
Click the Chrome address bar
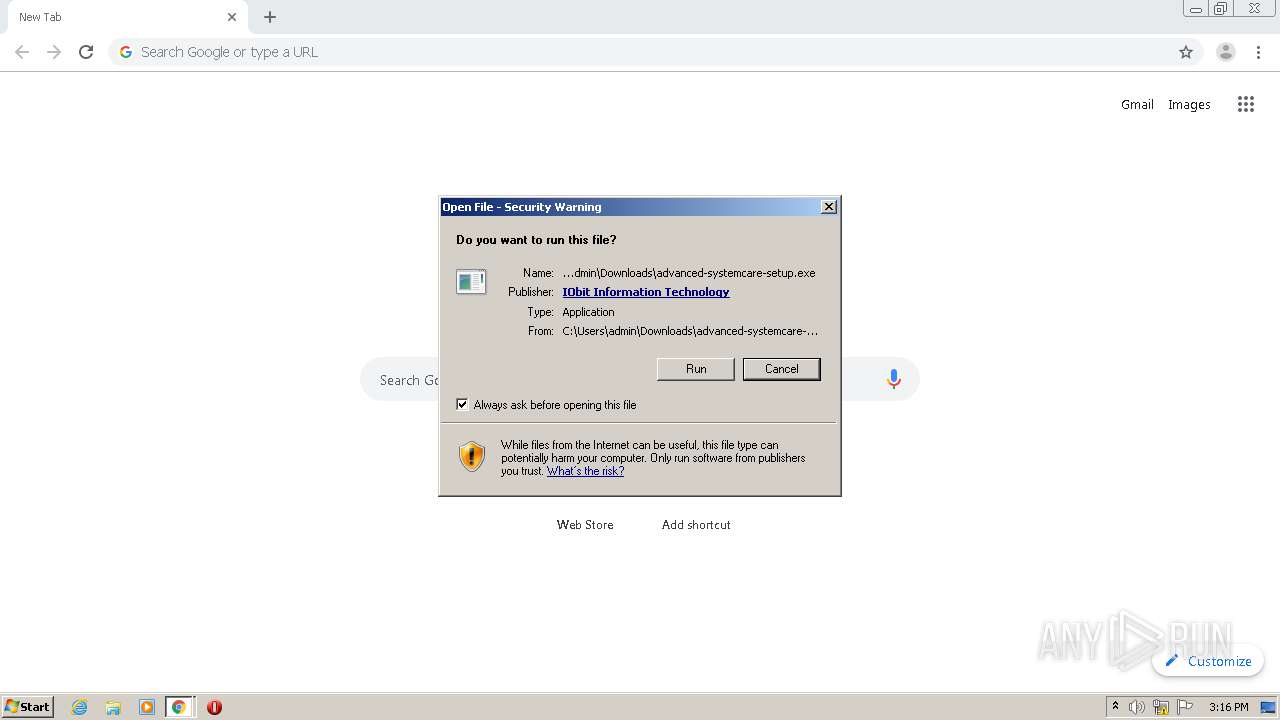(655, 52)
